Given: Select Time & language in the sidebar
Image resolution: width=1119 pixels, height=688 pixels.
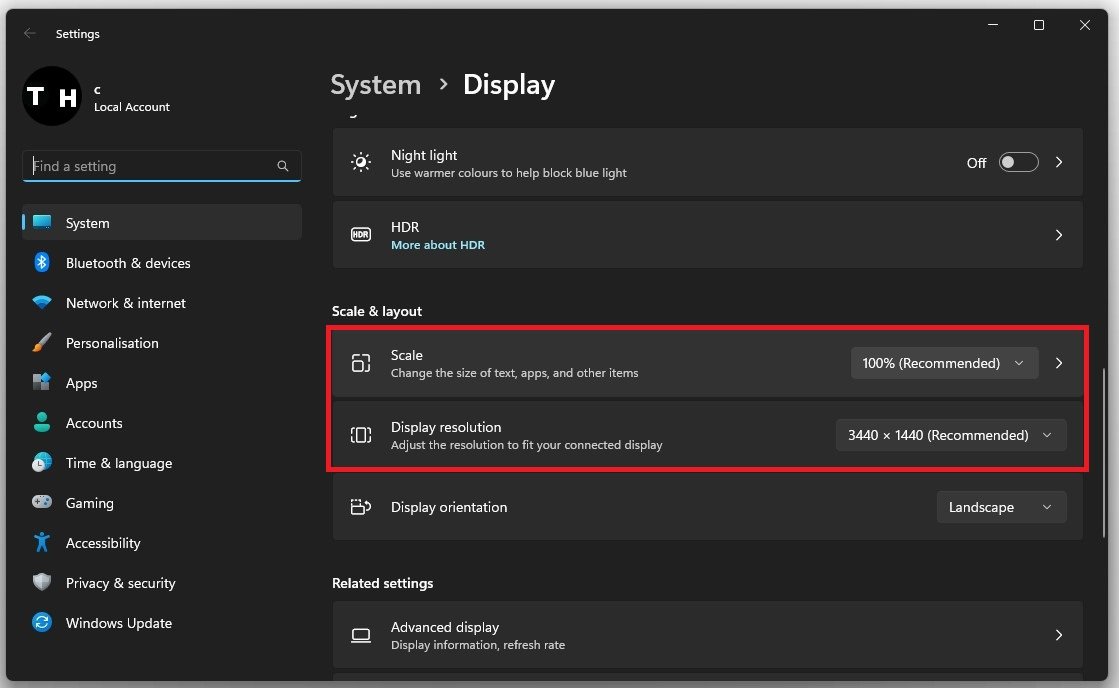Looking at the screenshot, I should (118, 463).
